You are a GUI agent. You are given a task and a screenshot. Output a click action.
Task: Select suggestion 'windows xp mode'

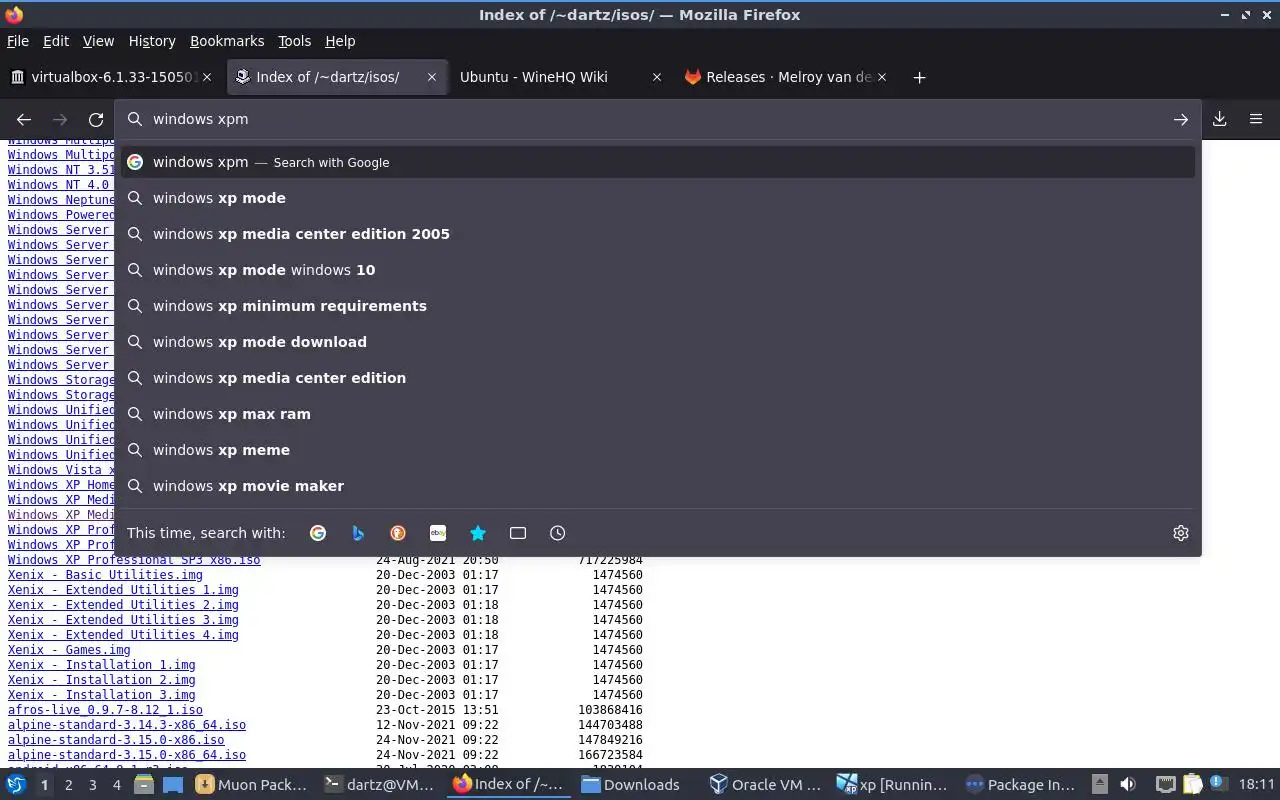pos(658,198)
